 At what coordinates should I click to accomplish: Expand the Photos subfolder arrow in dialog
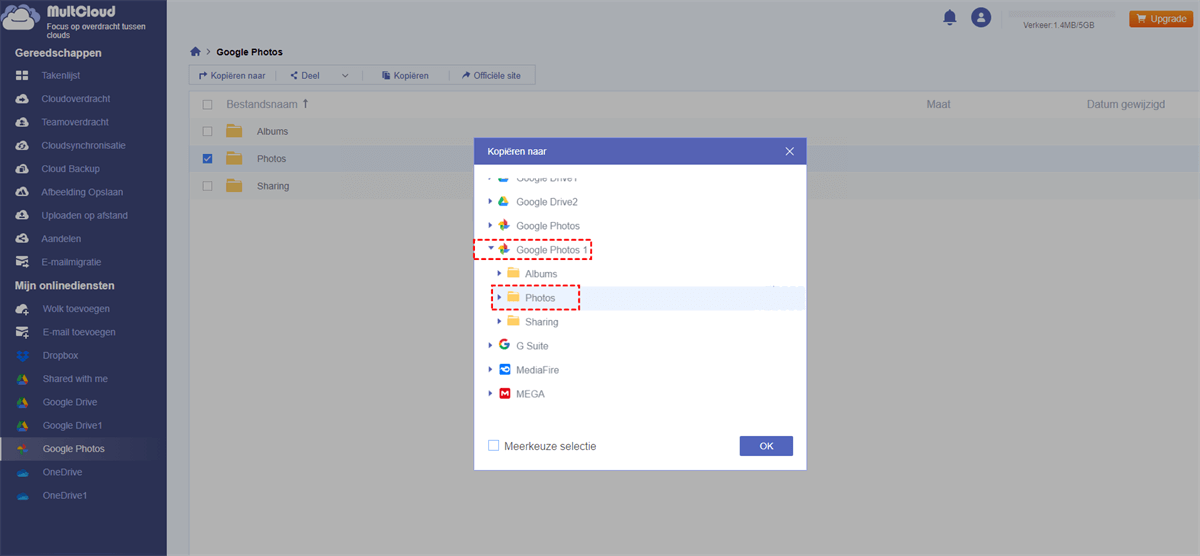coord(499,297)
